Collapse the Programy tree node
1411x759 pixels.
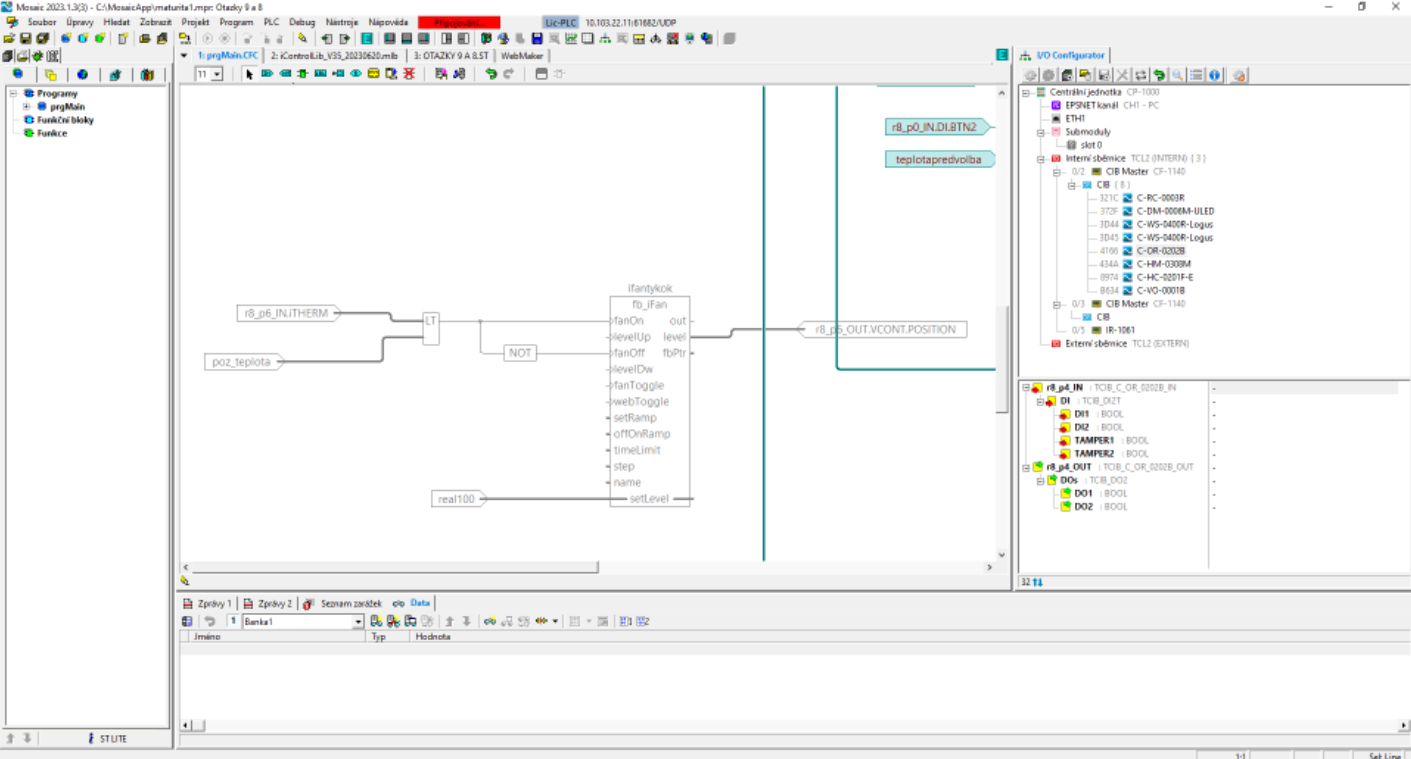(x=13, y=94)
